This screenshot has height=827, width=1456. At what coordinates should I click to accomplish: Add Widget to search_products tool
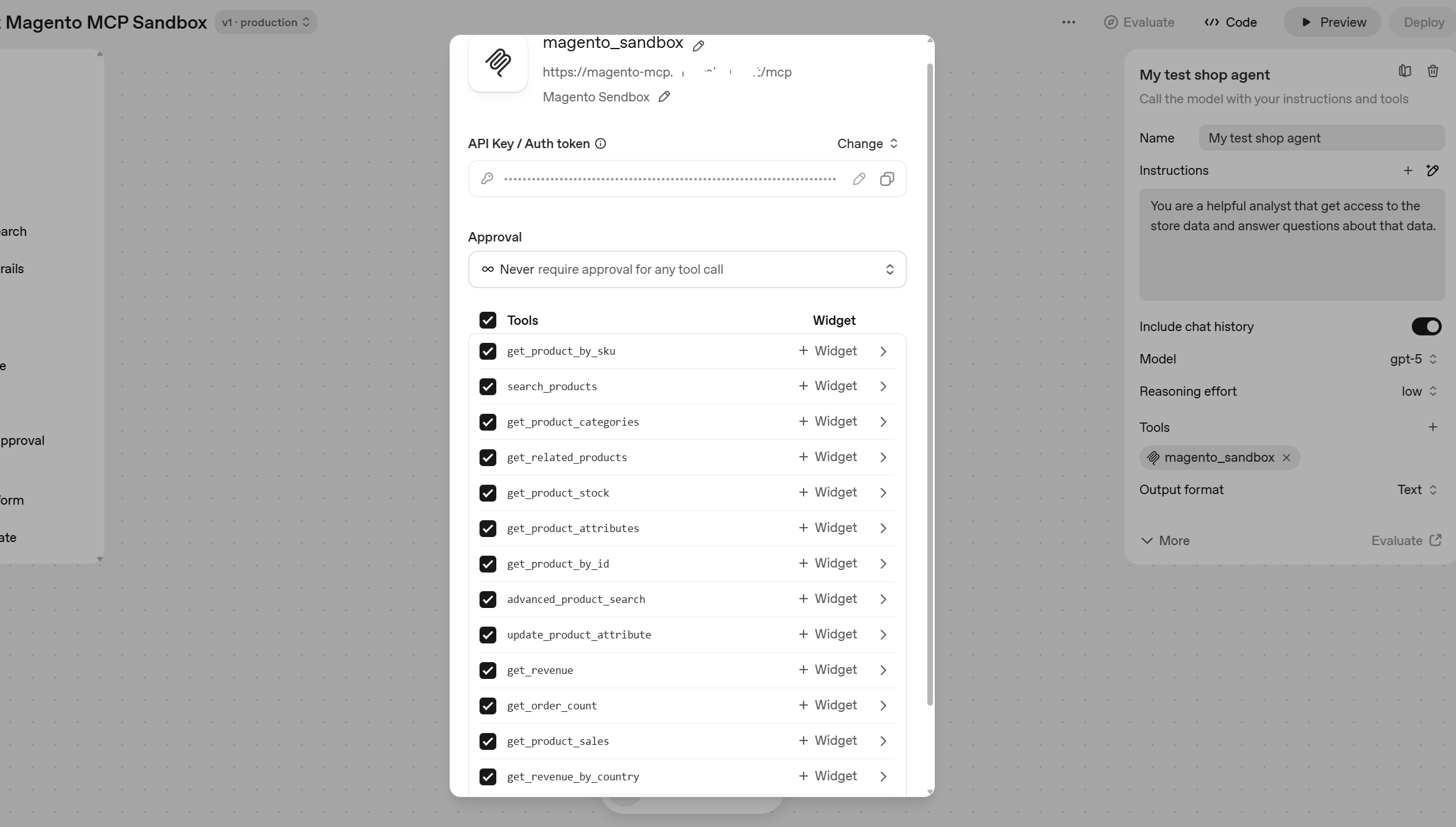pyautogui.click(x=827, y=386)
